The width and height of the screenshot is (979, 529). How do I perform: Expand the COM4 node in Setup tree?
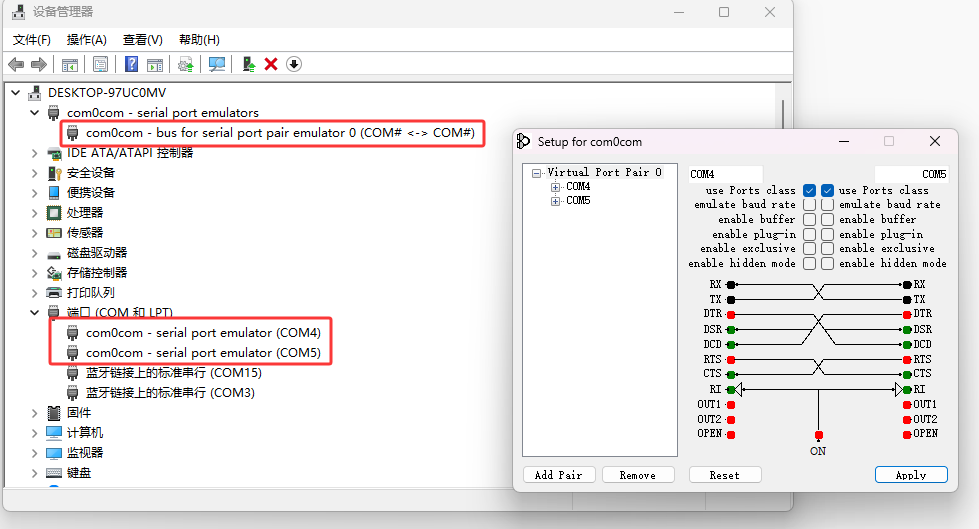click(x=555, y=187)
